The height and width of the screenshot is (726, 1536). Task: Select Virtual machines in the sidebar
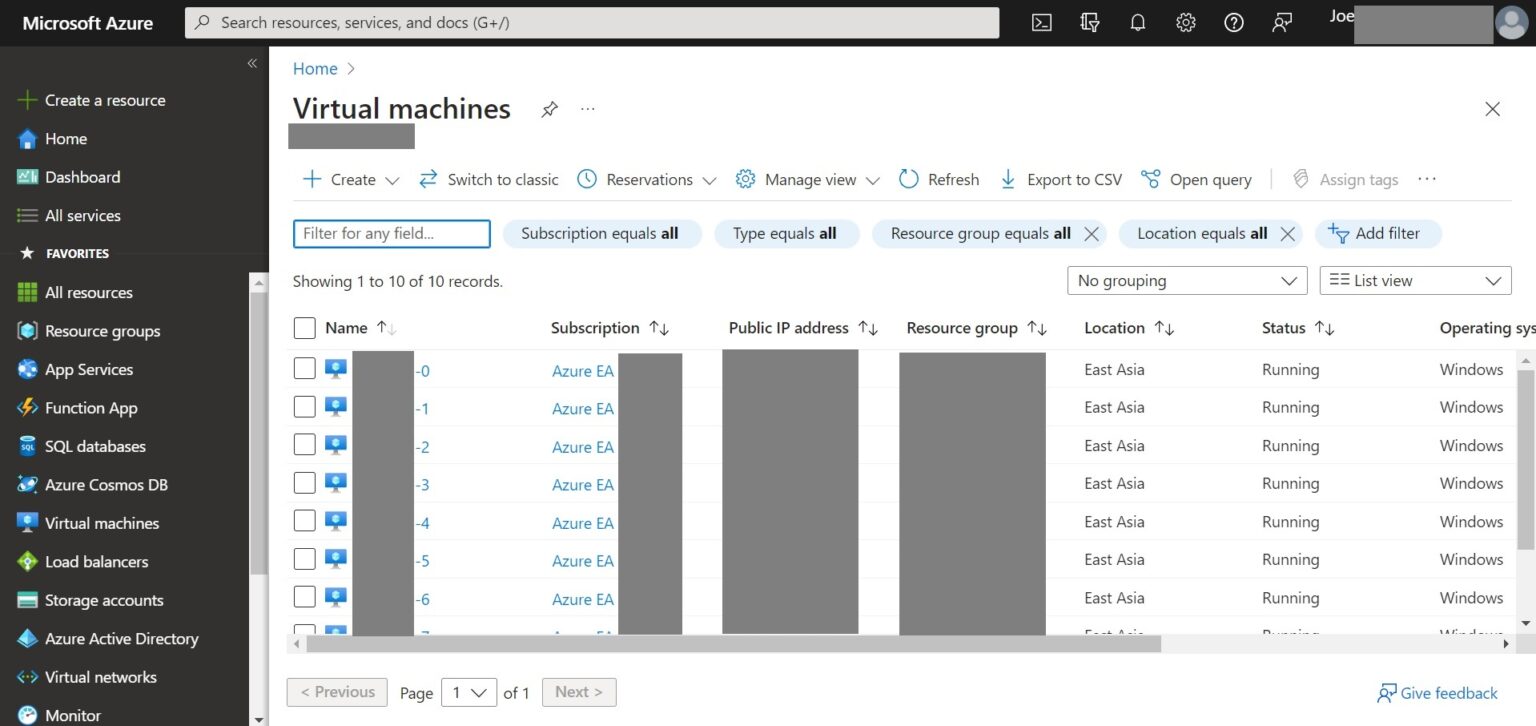point(102,523)
